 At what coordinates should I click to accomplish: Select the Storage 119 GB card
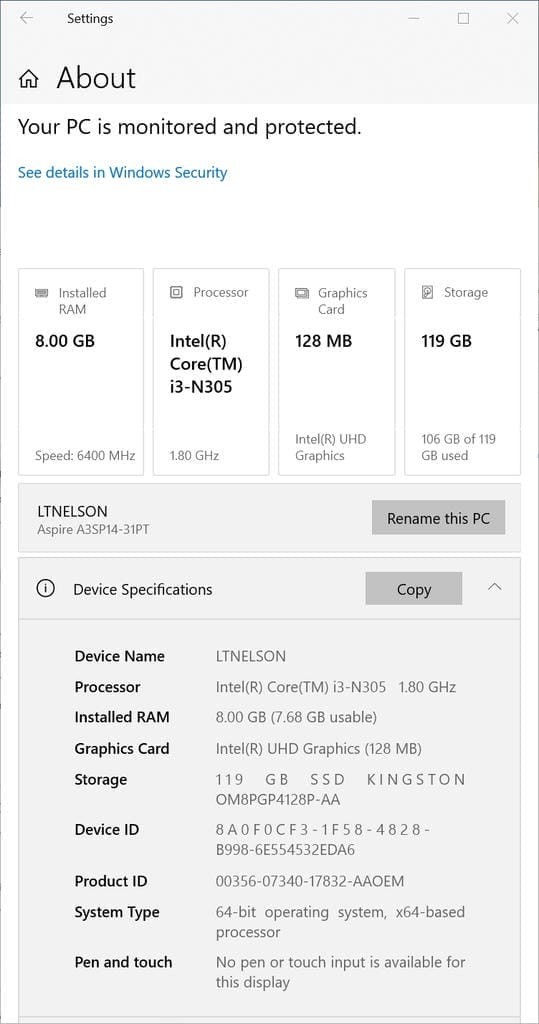463,372
